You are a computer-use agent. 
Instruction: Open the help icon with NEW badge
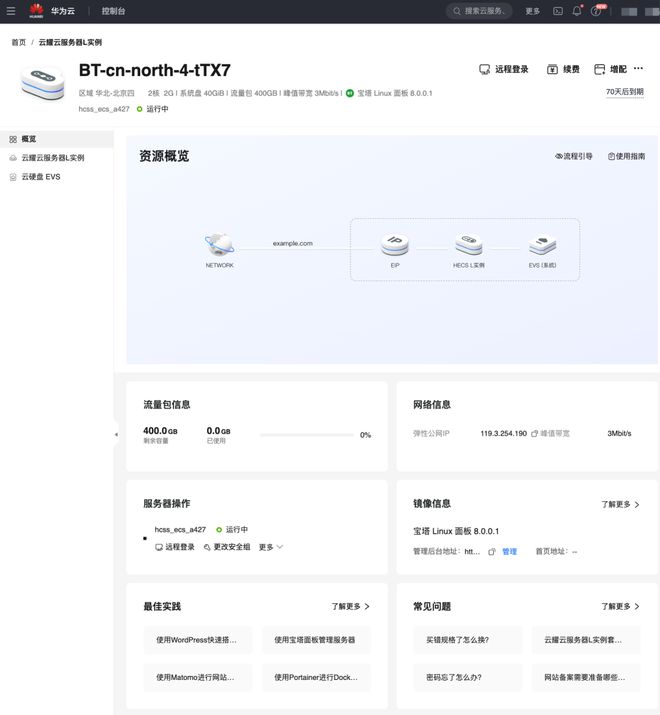click(x=596, y=11)
